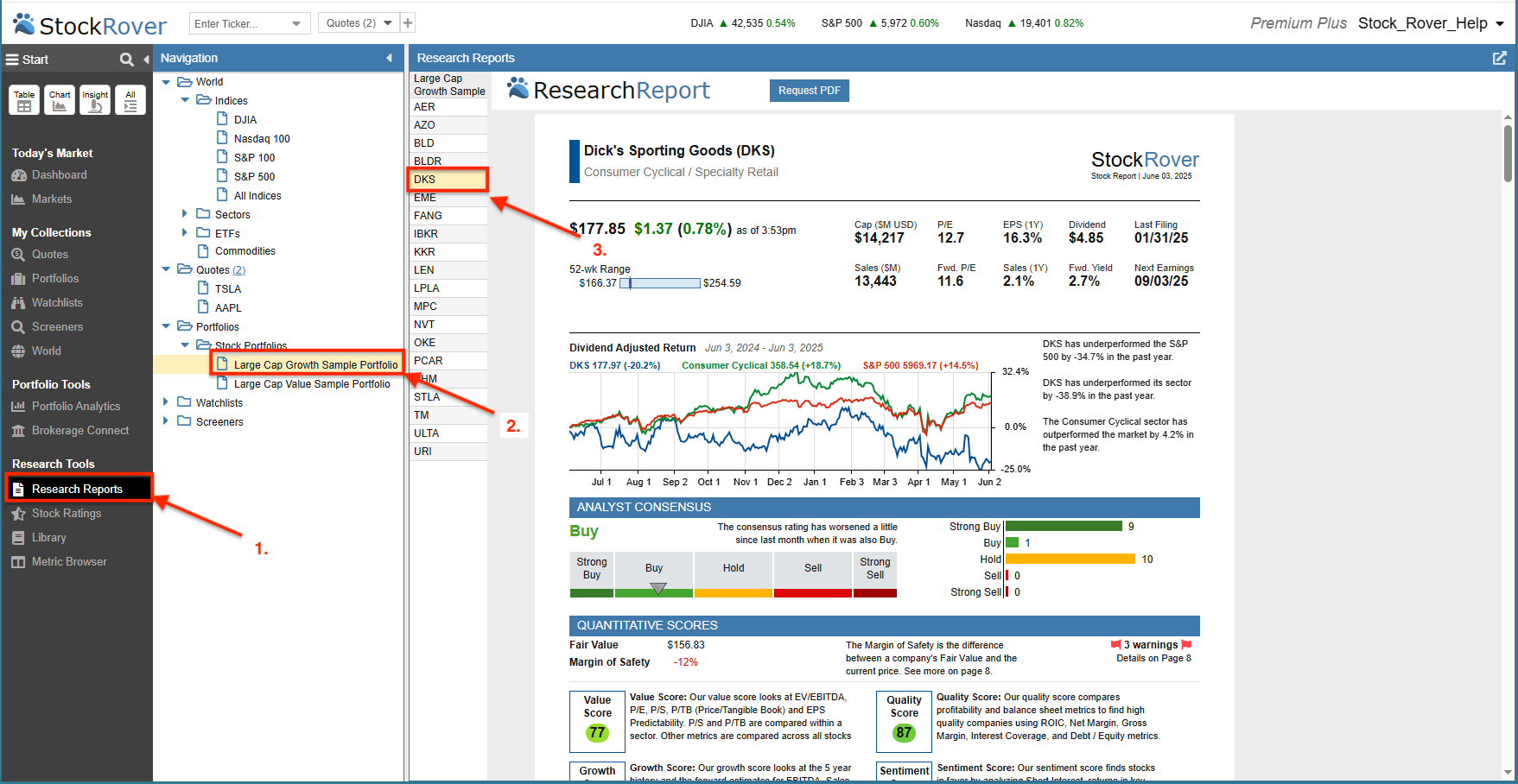The image size is (1518, 784).
Task: Click the S&P 500 index quote
Action: click(x=880, y=23)
